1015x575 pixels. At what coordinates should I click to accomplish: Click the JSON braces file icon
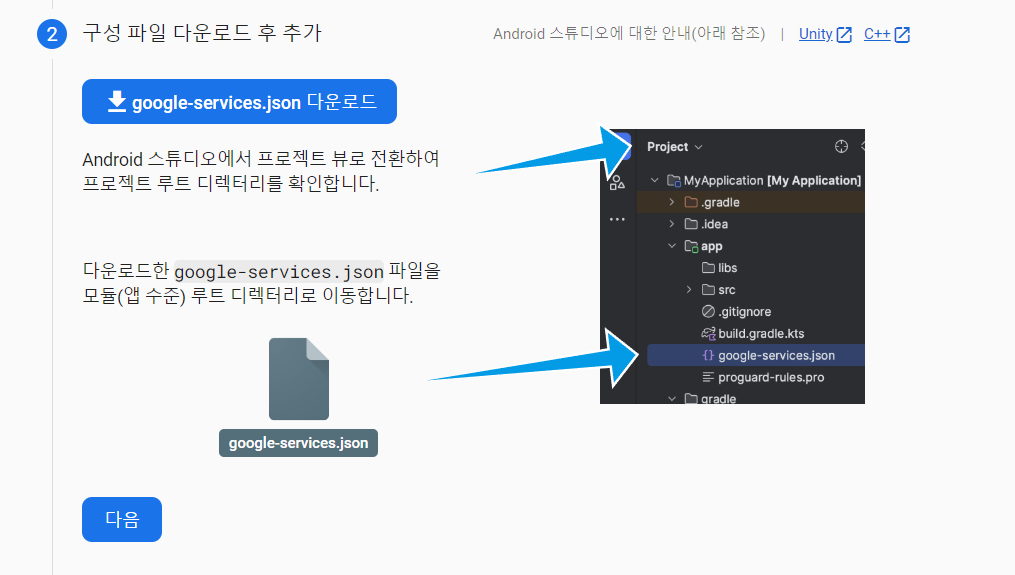(x=708, y=355)
